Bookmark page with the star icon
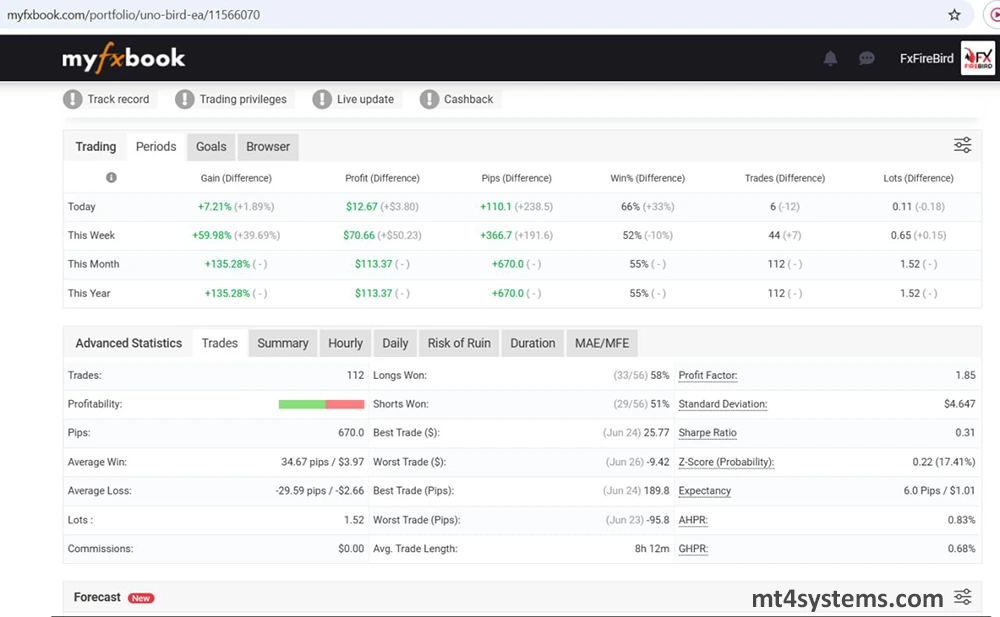The width and height of the screenshot is (1000, 617). click(x=954, y=15)
